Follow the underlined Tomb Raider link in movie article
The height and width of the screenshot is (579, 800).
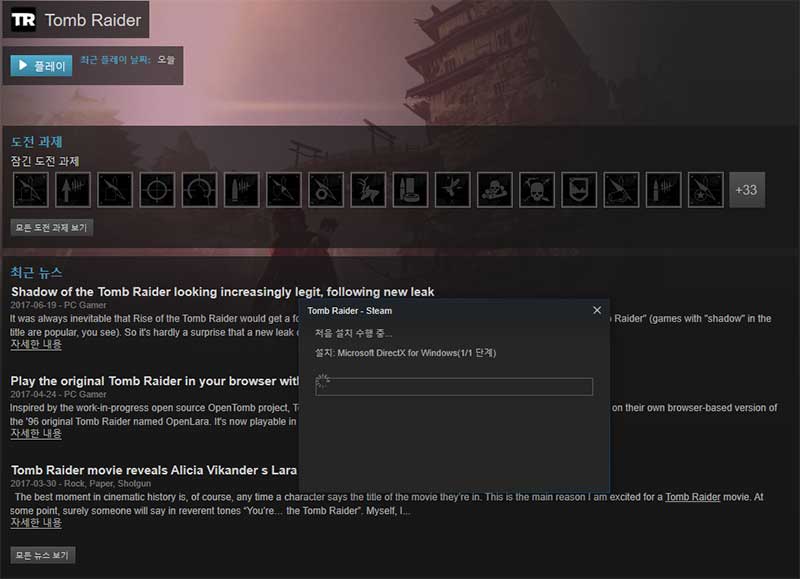point(692,497)
